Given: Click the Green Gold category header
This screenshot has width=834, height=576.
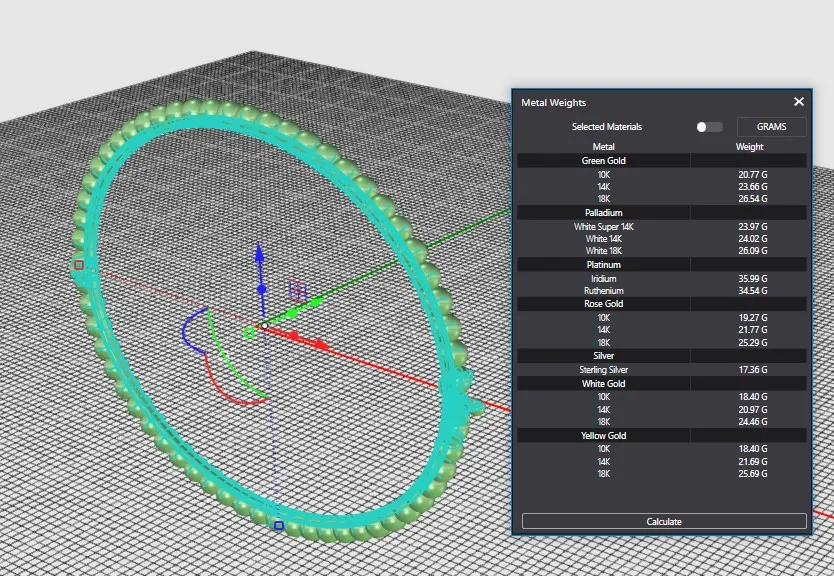Looking at the screenshot, I should [604, 160].
